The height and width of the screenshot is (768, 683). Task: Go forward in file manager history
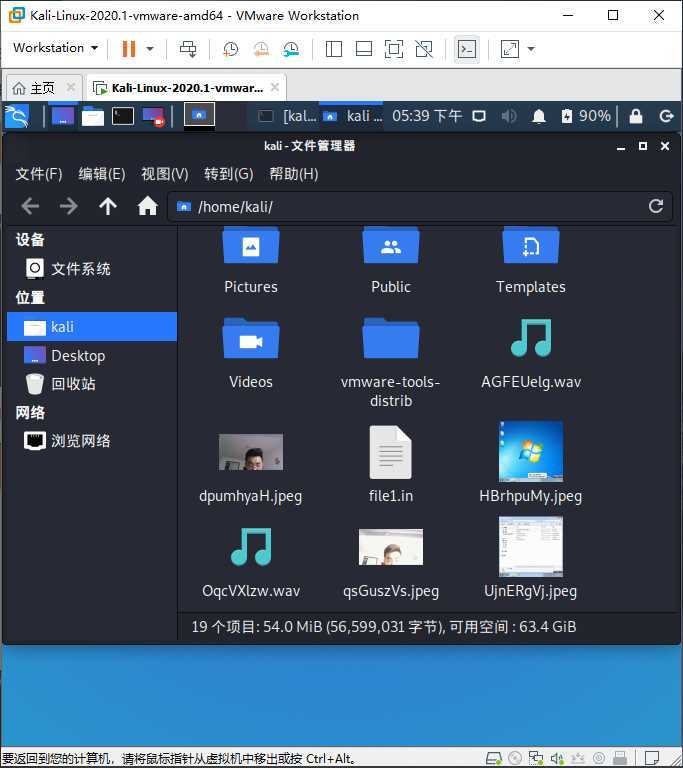69,206
